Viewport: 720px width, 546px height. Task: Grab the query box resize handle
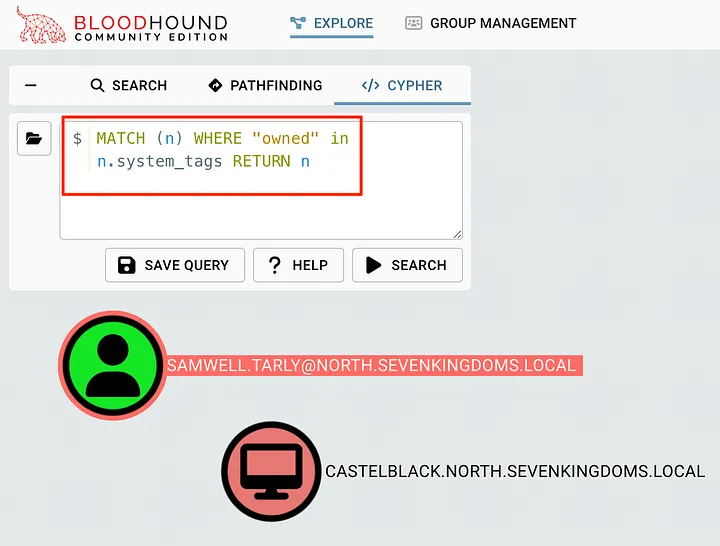click(457, 235)
